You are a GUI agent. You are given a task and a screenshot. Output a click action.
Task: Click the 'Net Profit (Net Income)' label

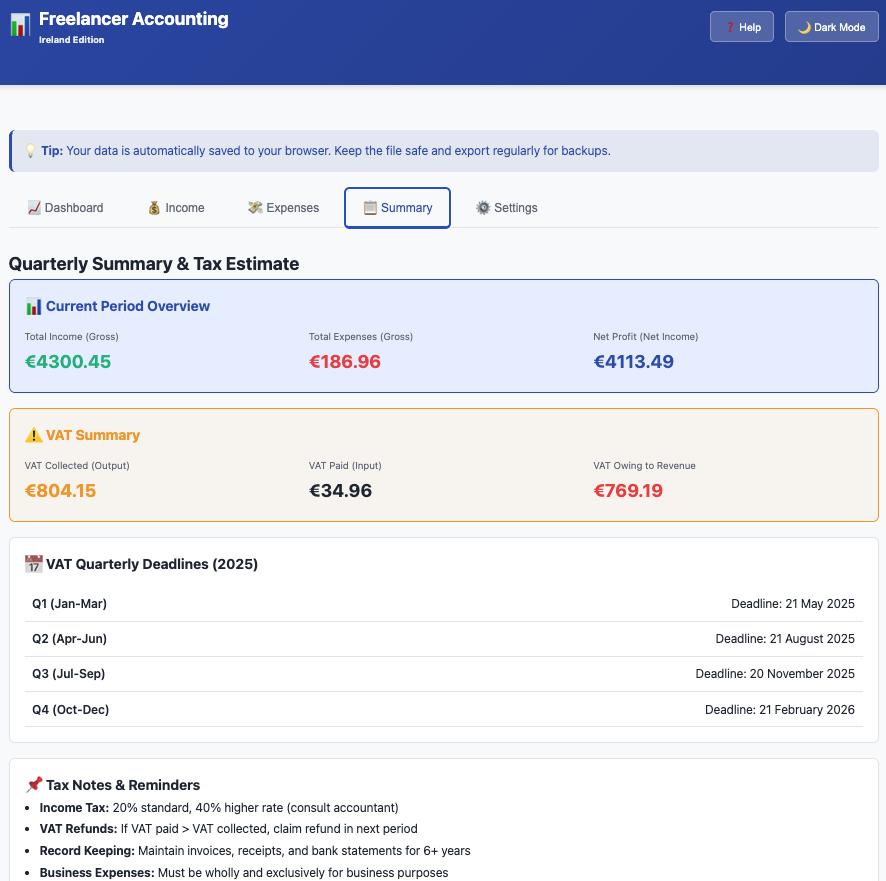point(645,337)
